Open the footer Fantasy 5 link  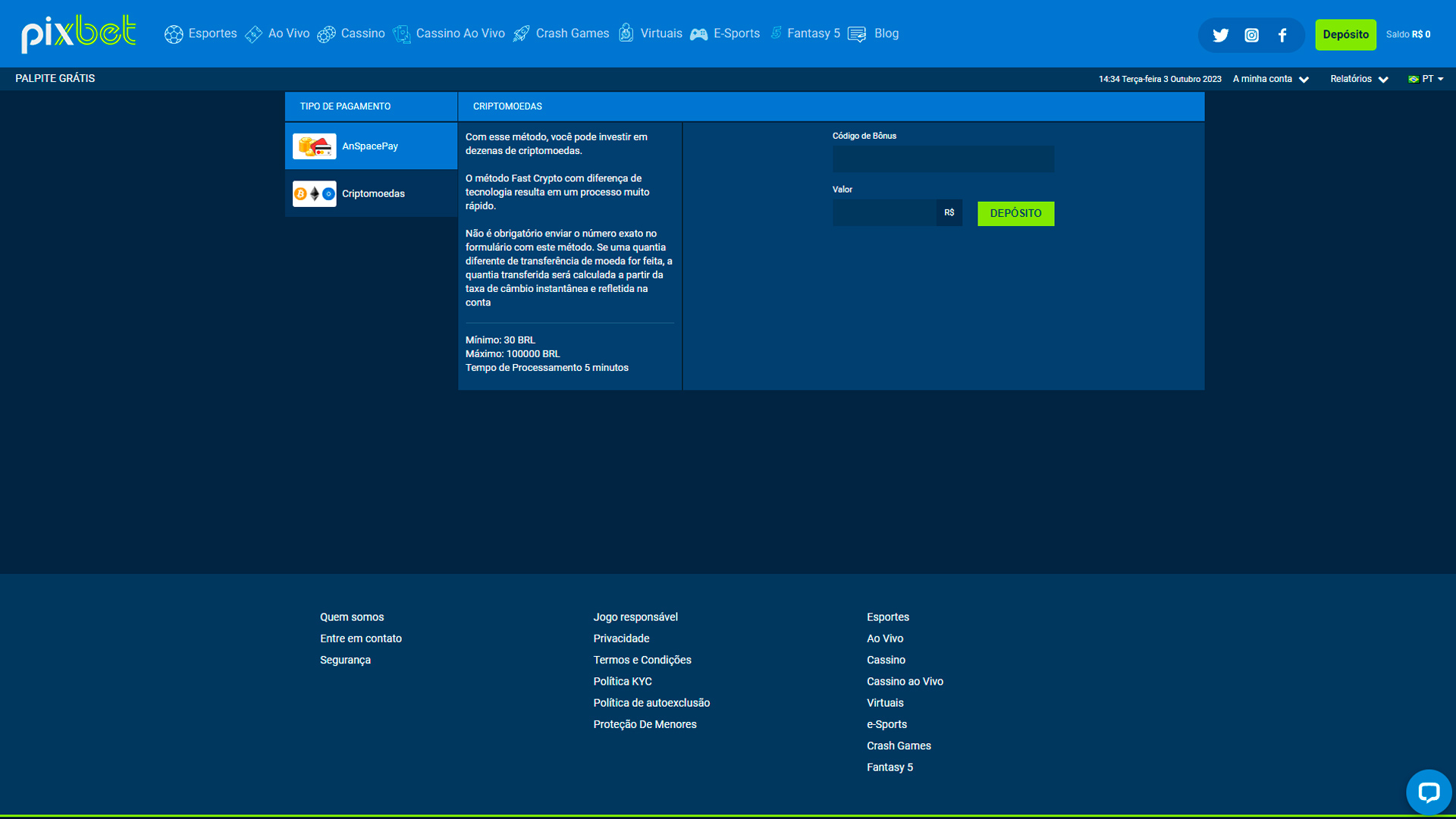click(890, 767)
